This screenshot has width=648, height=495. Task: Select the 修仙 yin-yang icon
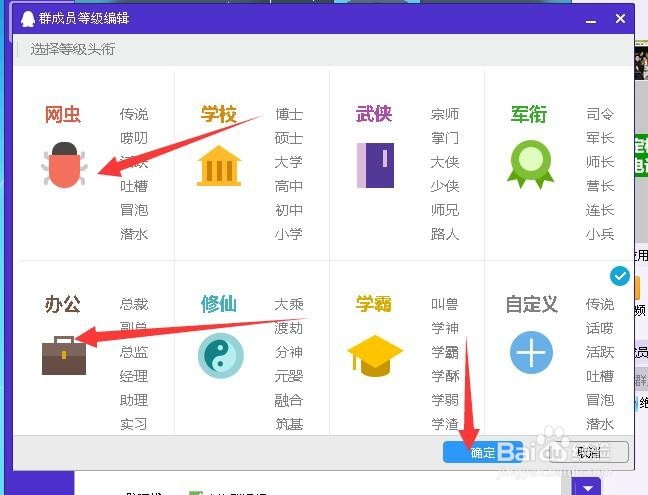[221, 356]
